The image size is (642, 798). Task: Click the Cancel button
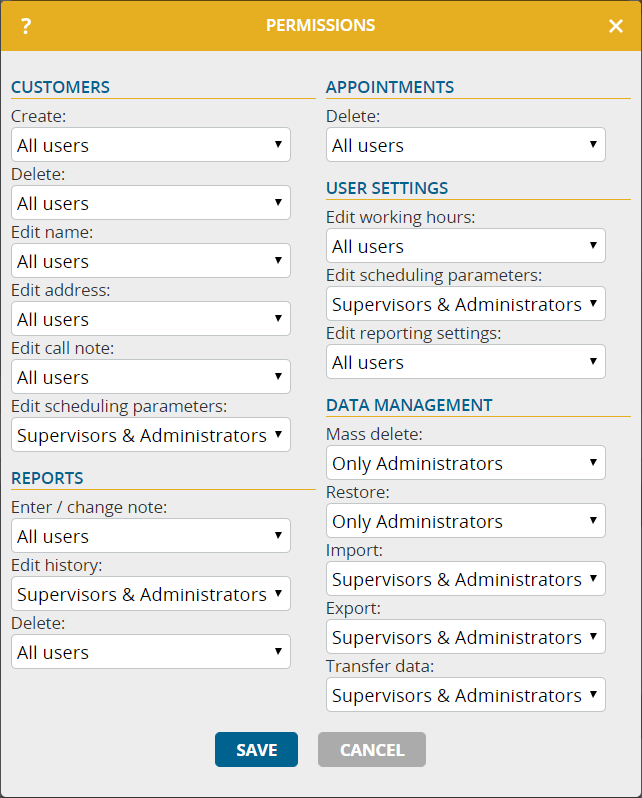coord(372,750)
